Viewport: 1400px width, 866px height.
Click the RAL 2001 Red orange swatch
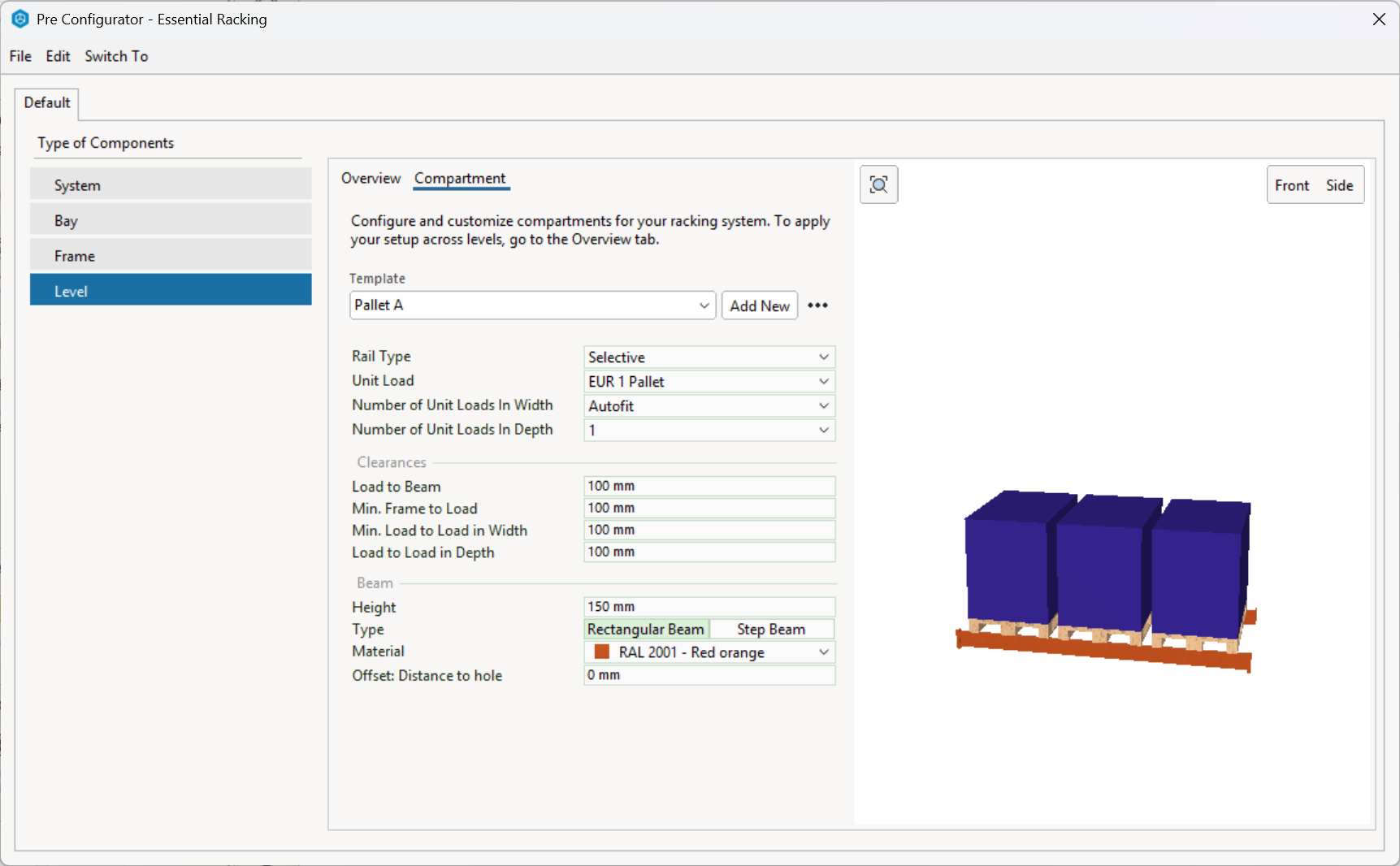coord(602,652)
